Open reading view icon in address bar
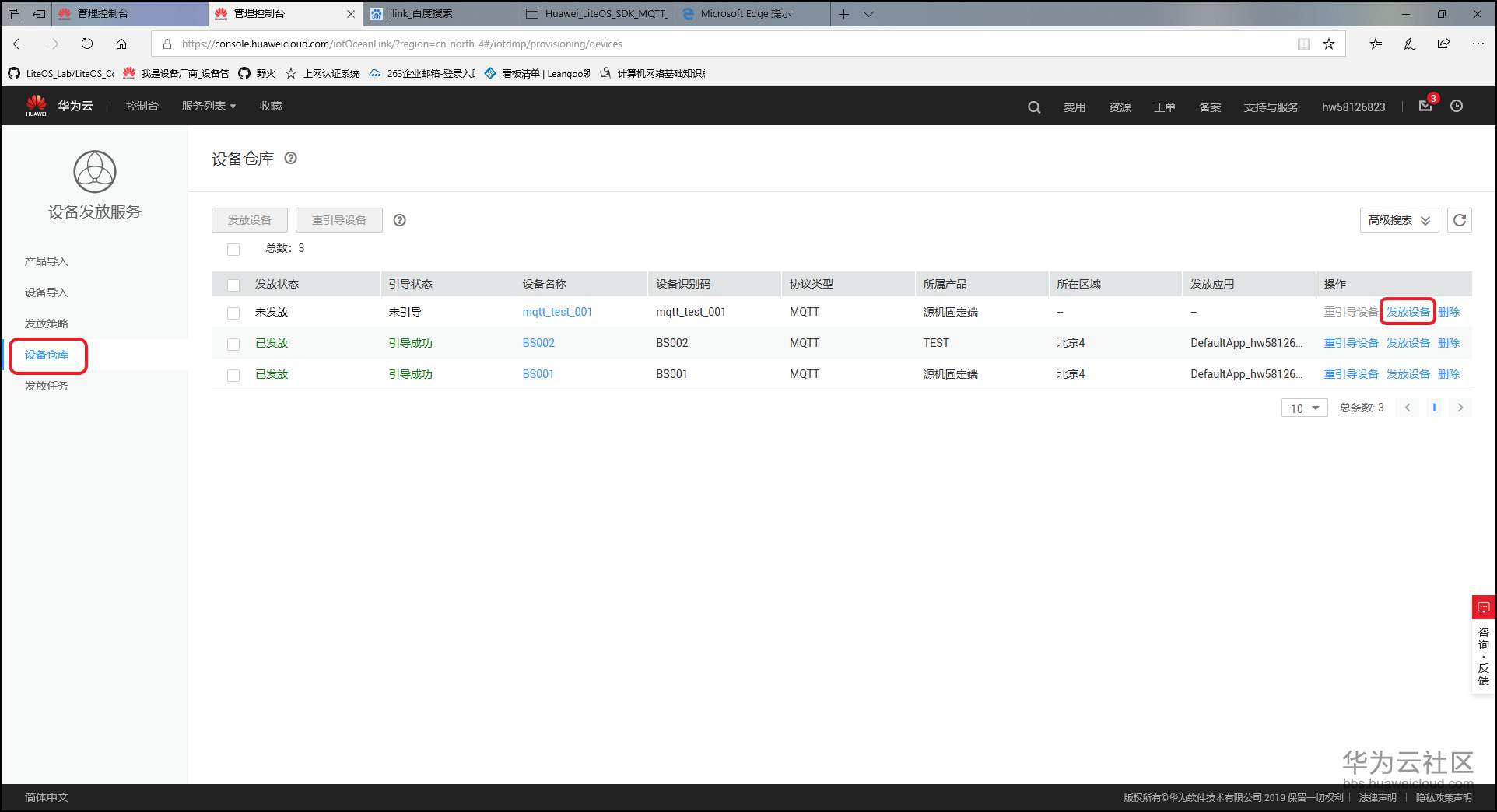This screenshot has width=1497, height=812. pyautogui.click(x=1304, y=44)
